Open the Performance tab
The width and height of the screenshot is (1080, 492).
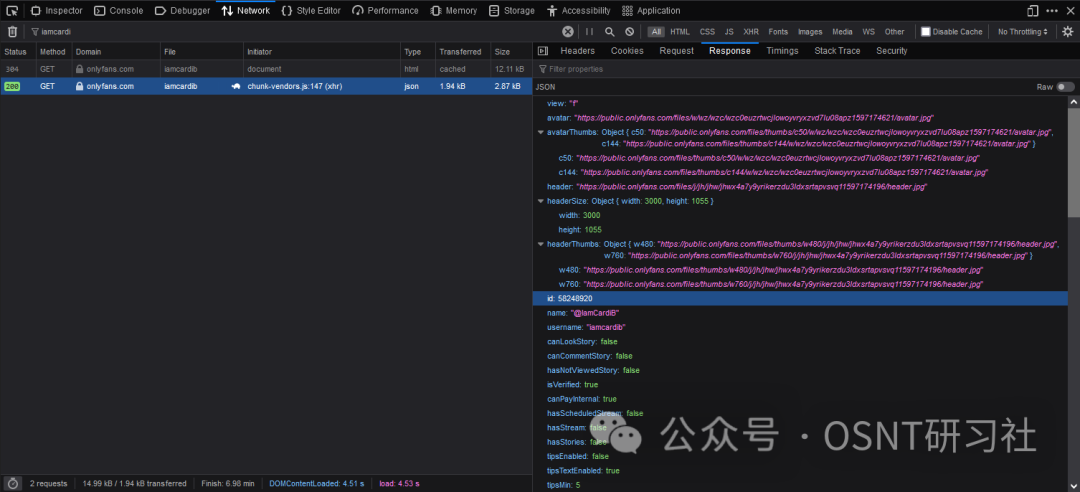click(x=385, y=10)
